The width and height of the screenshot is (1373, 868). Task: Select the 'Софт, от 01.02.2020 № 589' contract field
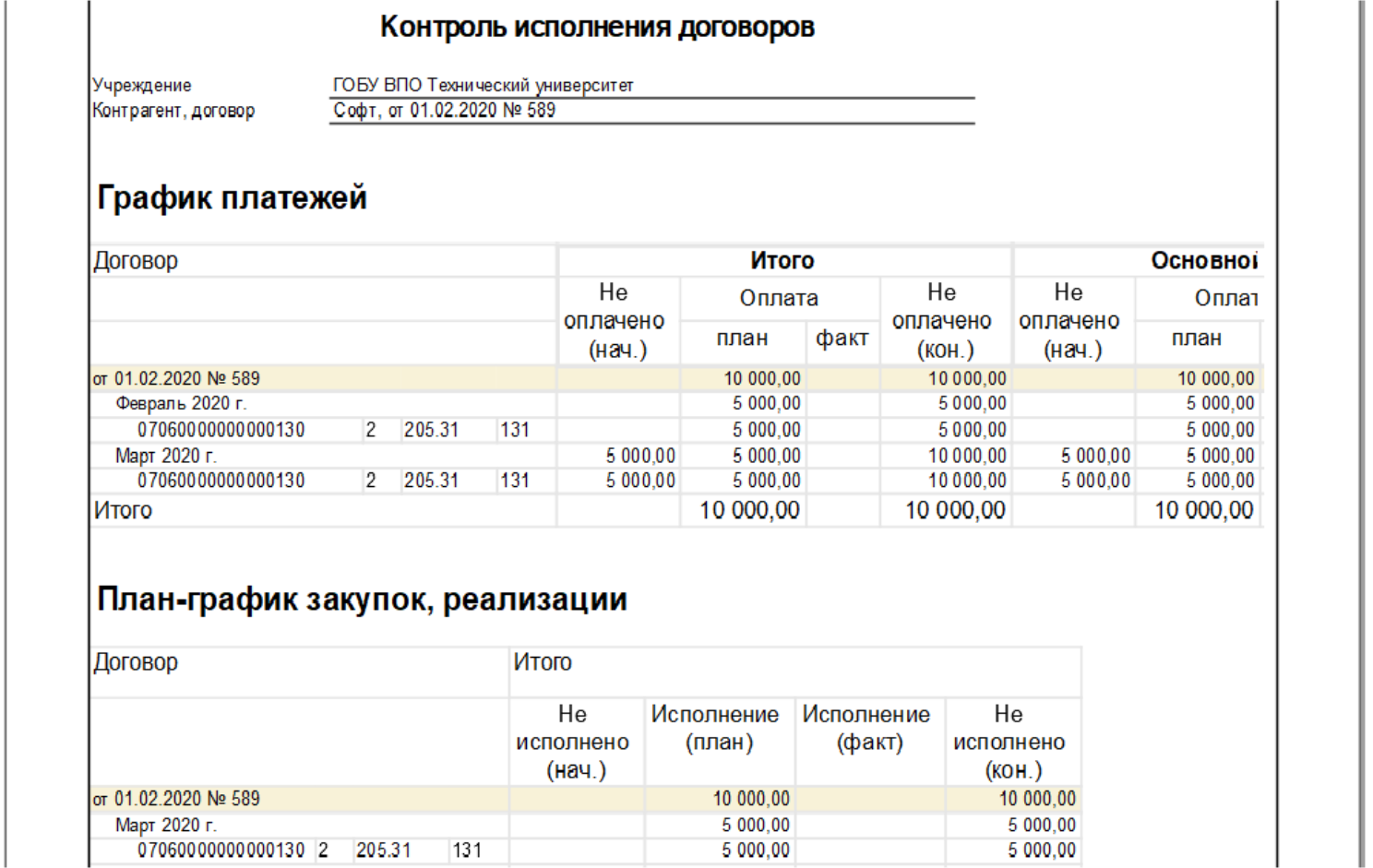[651, 111]
